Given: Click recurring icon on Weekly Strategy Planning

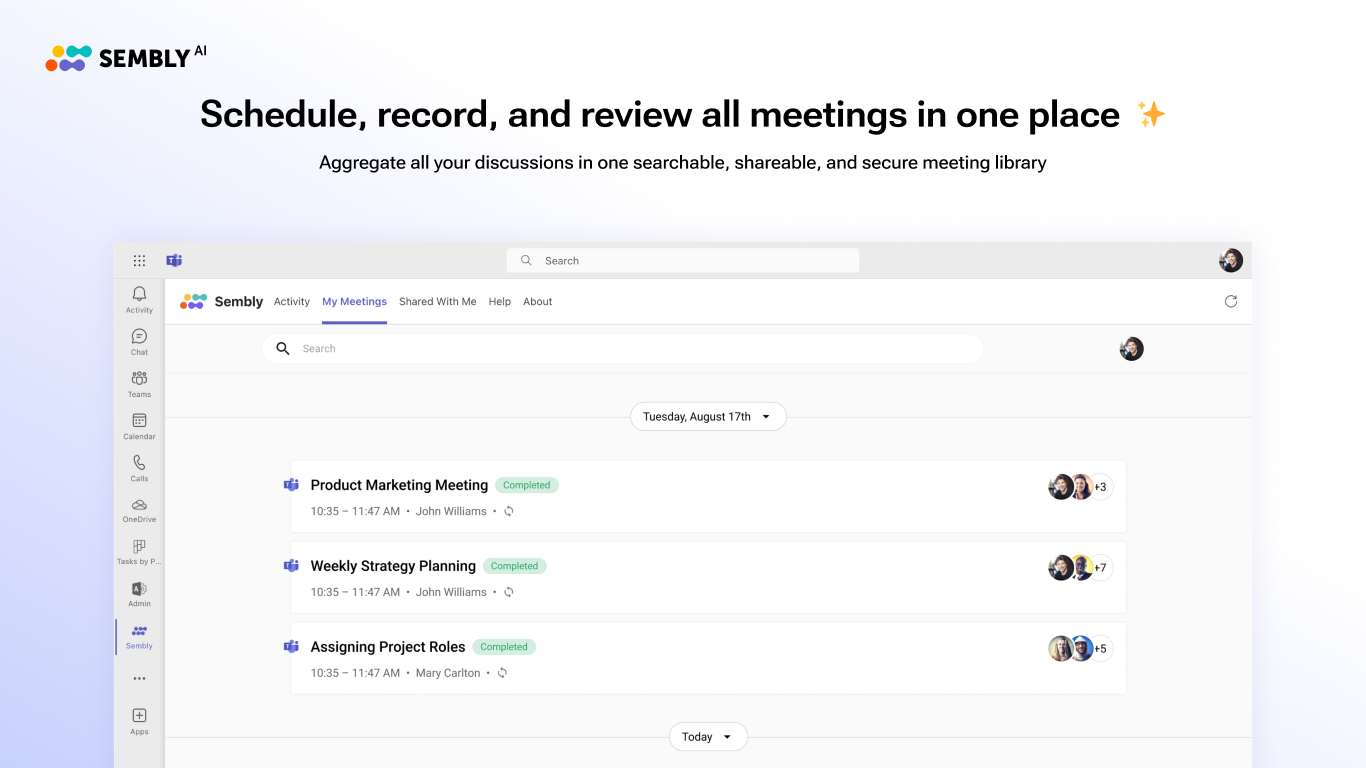Looking at the screenshot, I should coord(508,592).
